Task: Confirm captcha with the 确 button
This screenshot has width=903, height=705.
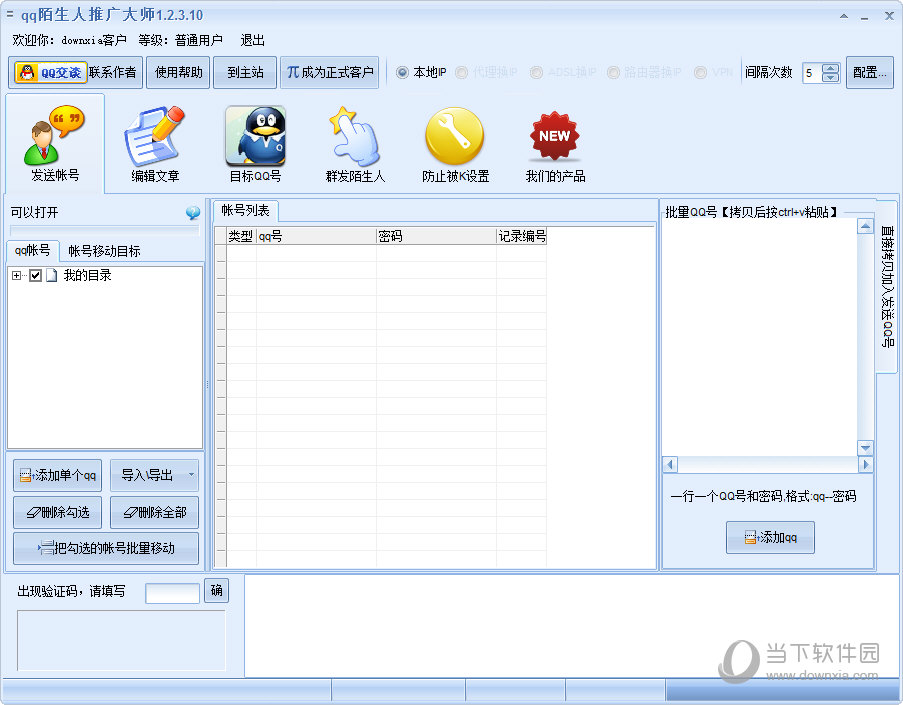Action: point(217,590)
